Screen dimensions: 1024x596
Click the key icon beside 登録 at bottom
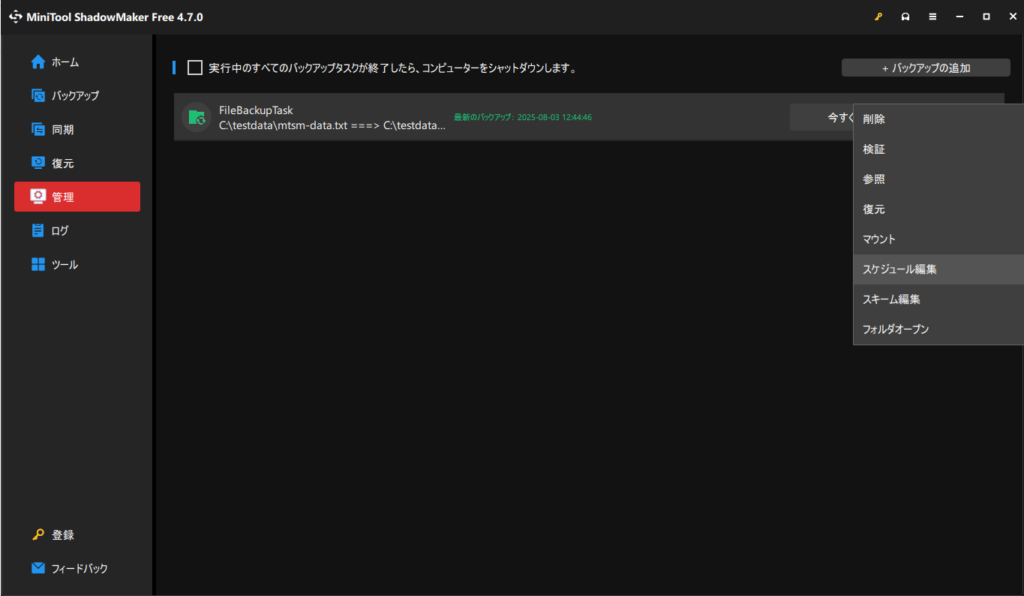tap(38, 535)
